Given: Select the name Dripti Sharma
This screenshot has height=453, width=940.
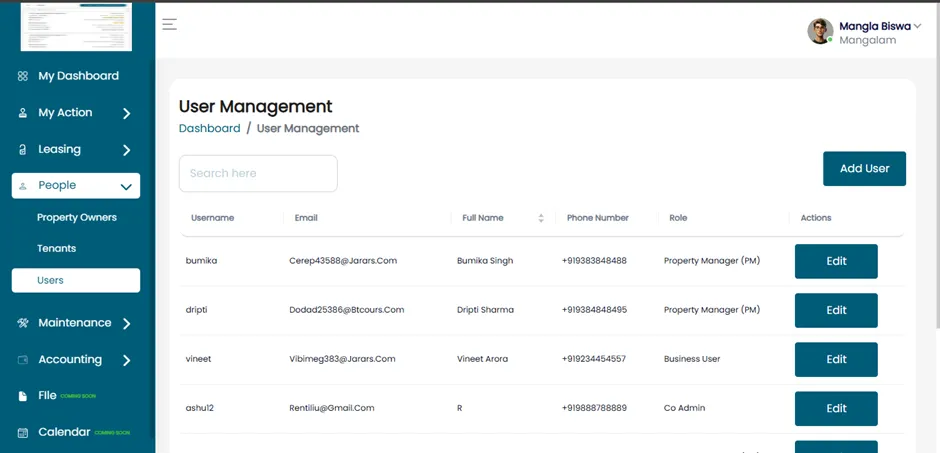Looking at the screenshot, I should 485,310.
